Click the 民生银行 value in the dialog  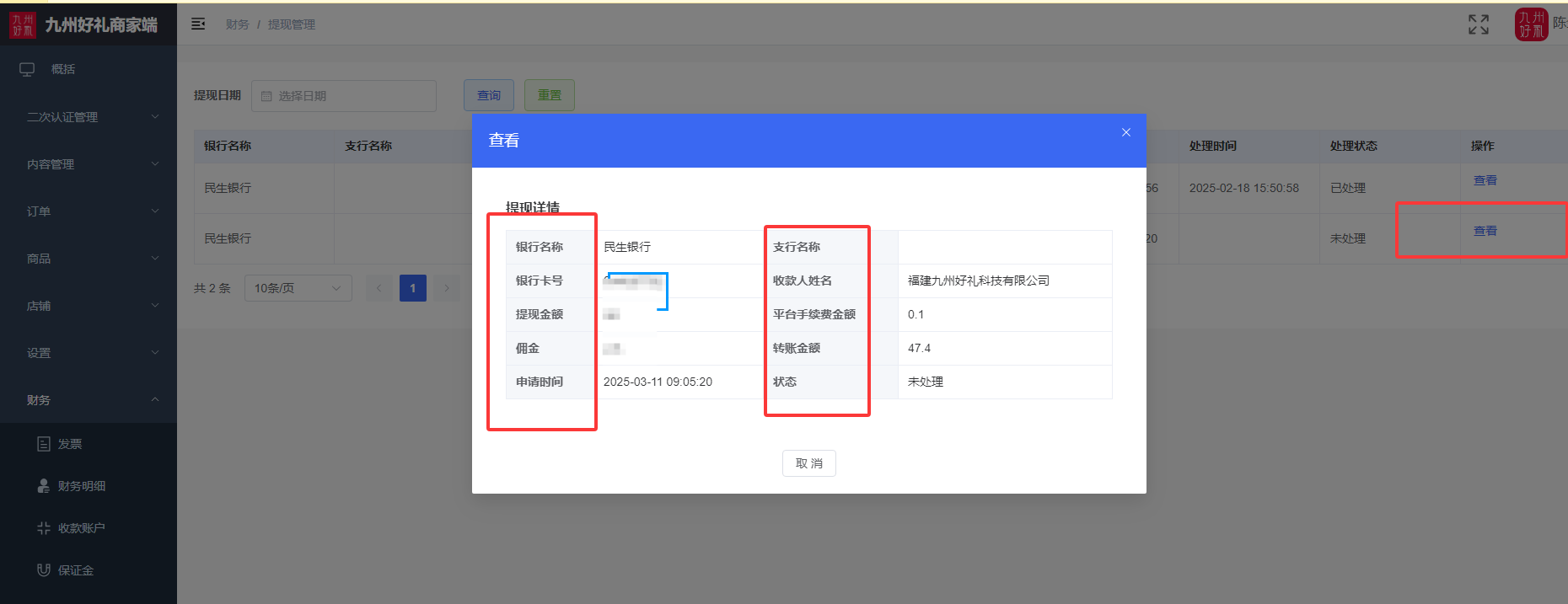627,247
